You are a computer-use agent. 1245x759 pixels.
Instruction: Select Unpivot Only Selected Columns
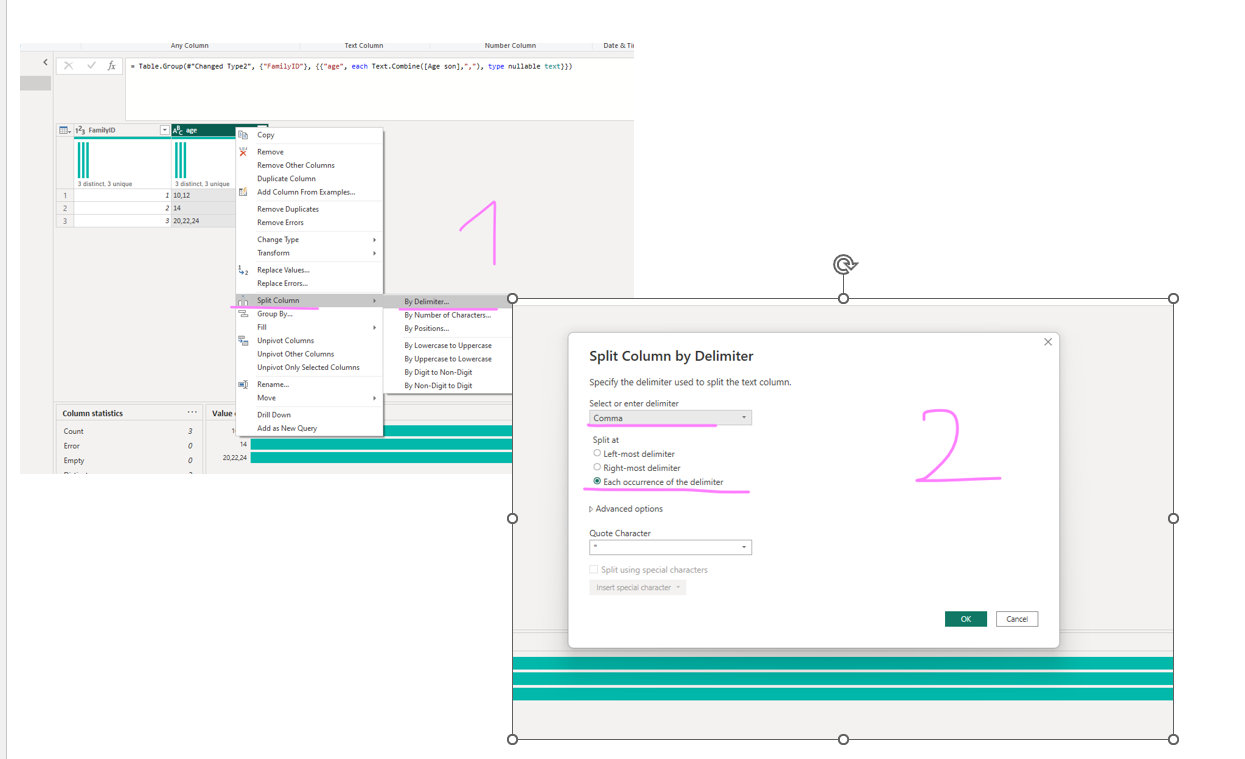[x=309, y=367]
